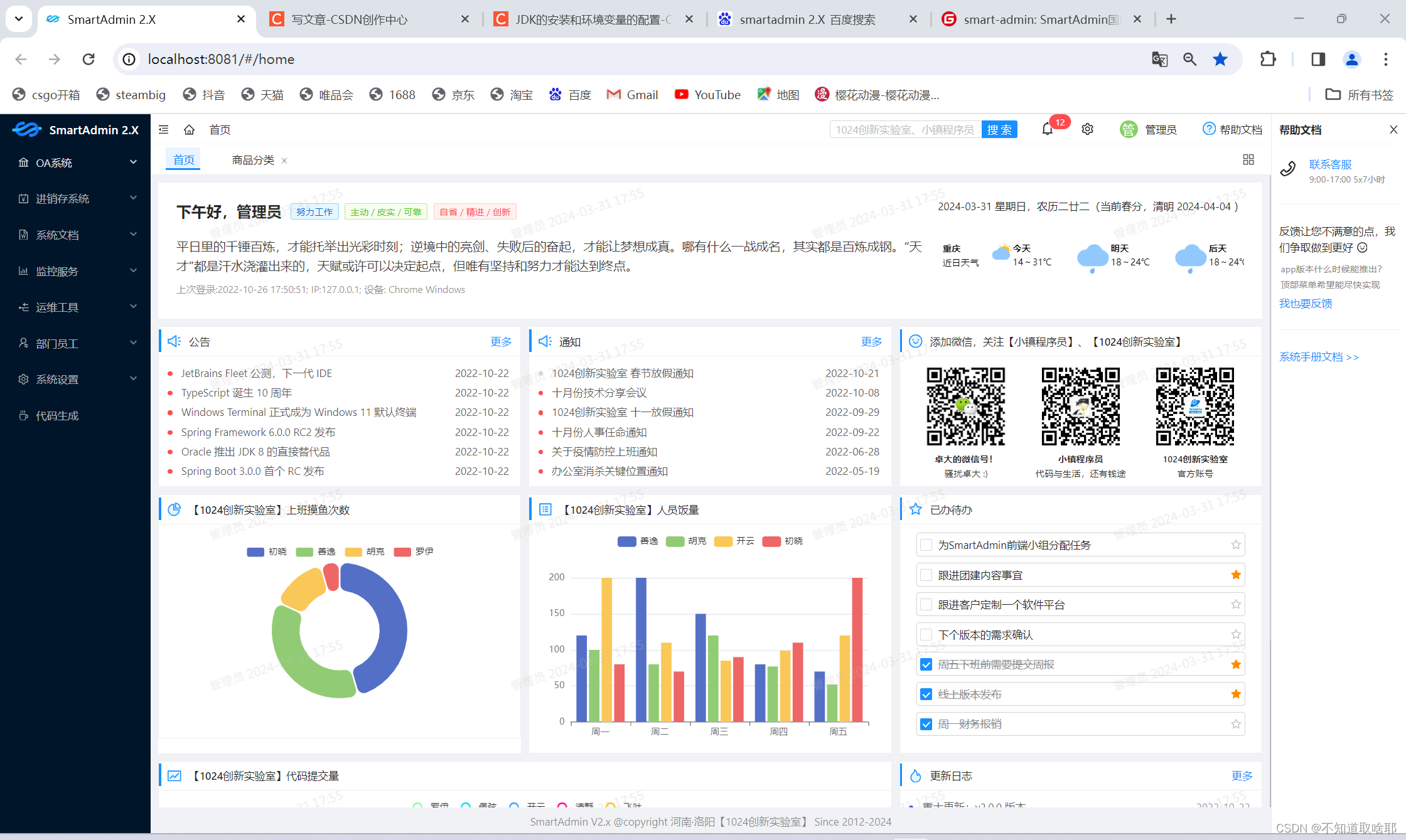Open Chrome three-dot menu
The width and height of the screenshot is (1406, 840).
(x=1386, y=59)
